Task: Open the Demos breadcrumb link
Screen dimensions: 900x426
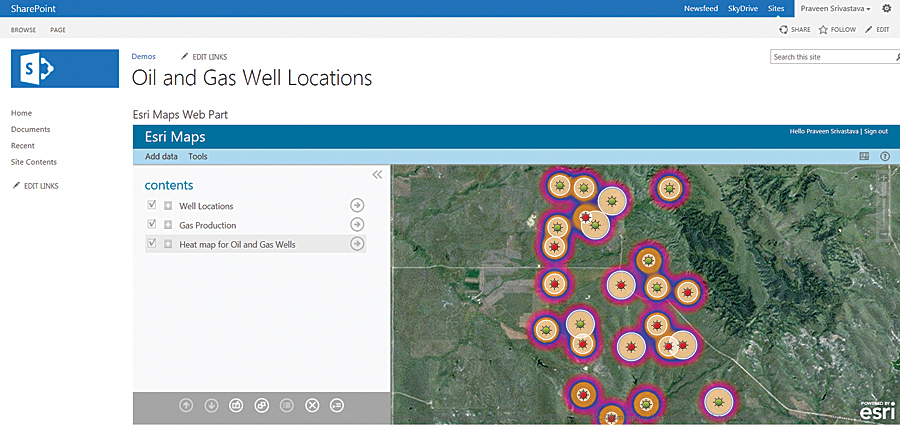Action: click(x=143, y=56)
